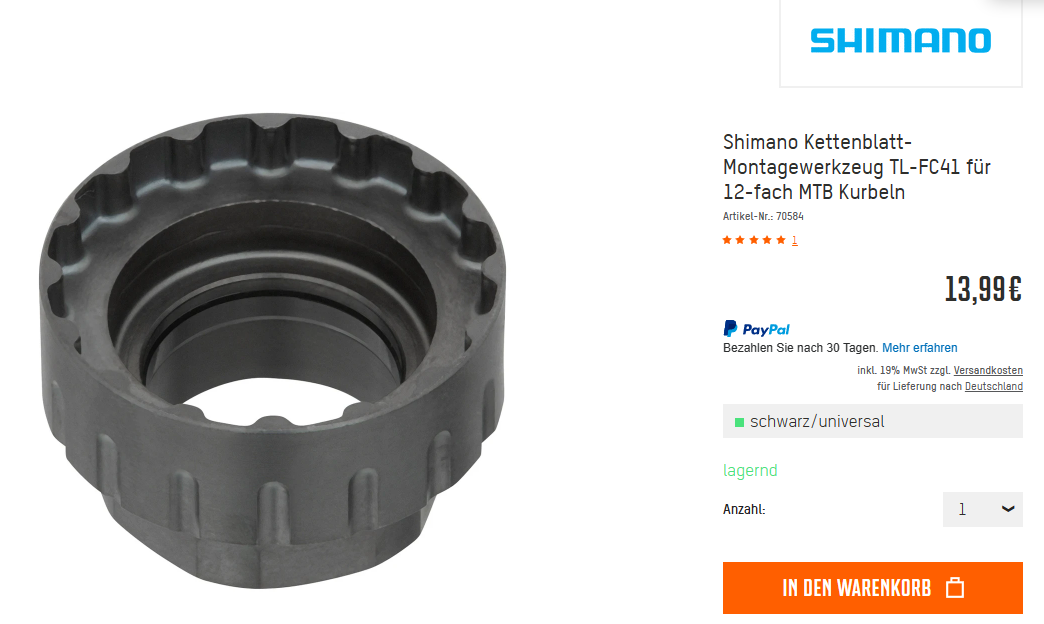Click the green availability square beside schwarz/universal
Viewport: 1044px width, 624px height.
coord(739,422)
